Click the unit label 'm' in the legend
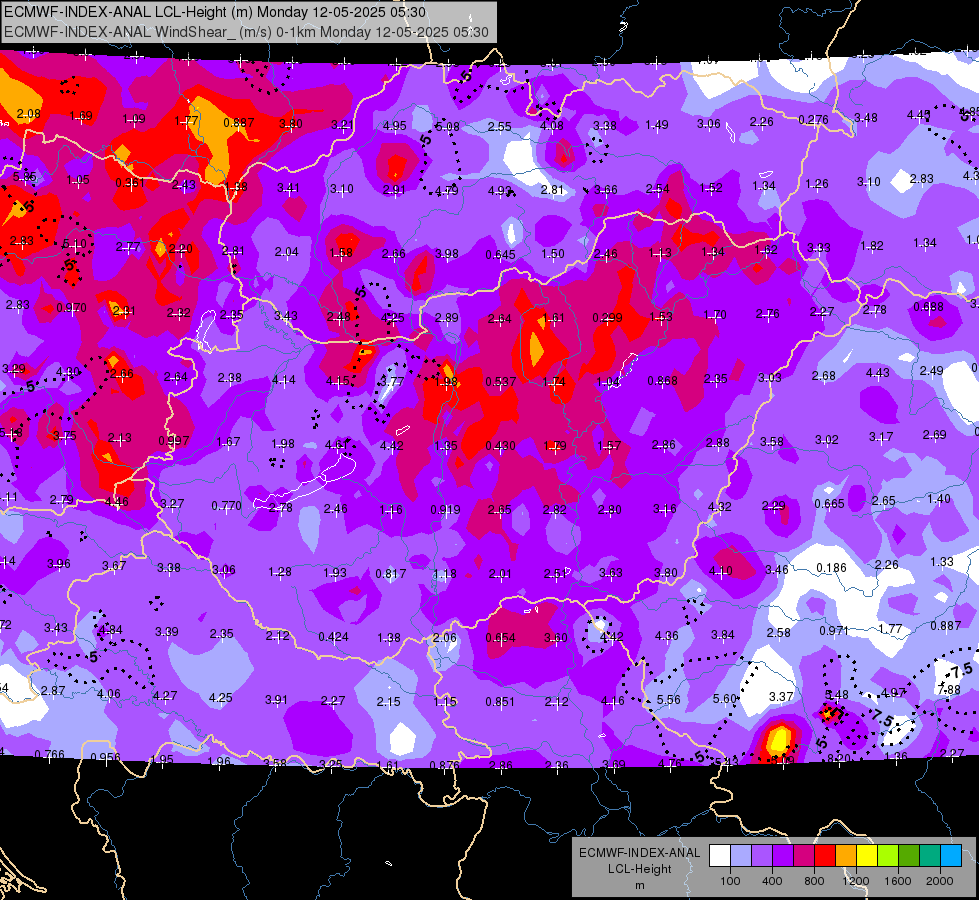979x900 pixels. [x=639, y=885]
